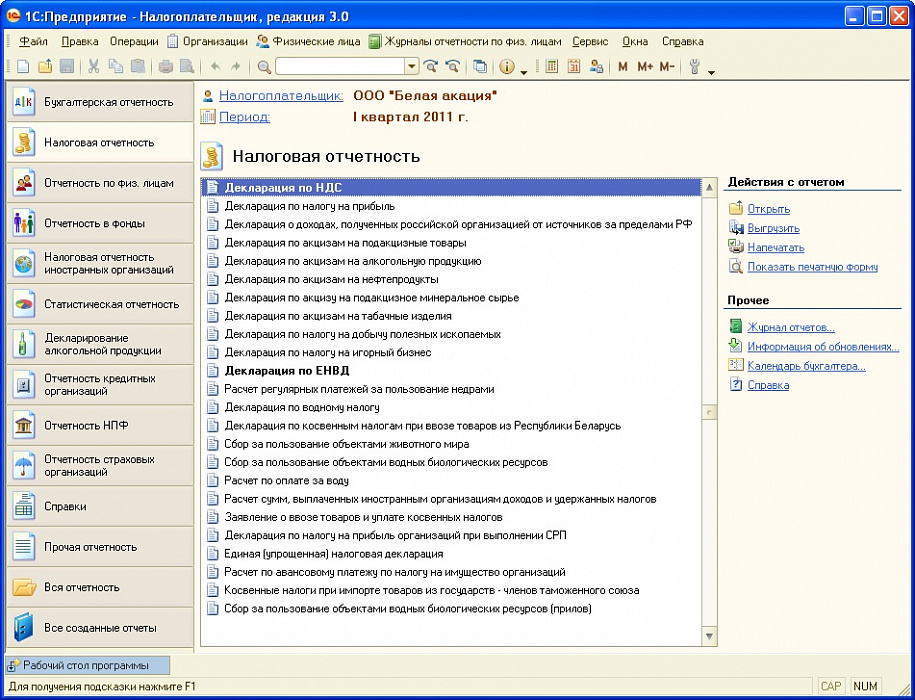The image size is (915, 700).
Task: Click the Выгрузить action link
Action: point(773,228)
